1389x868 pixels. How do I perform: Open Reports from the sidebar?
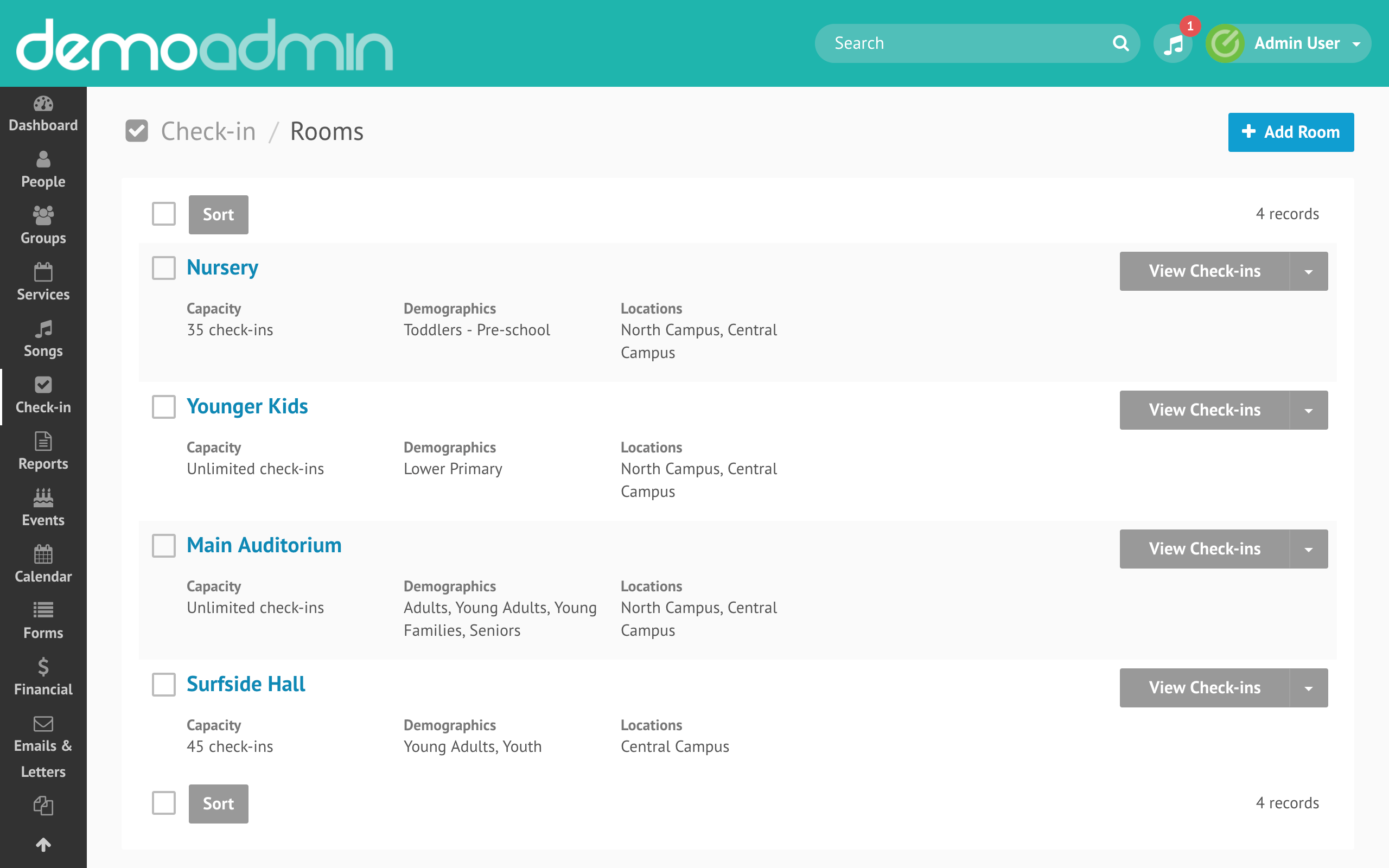click(x=43, y=451)
